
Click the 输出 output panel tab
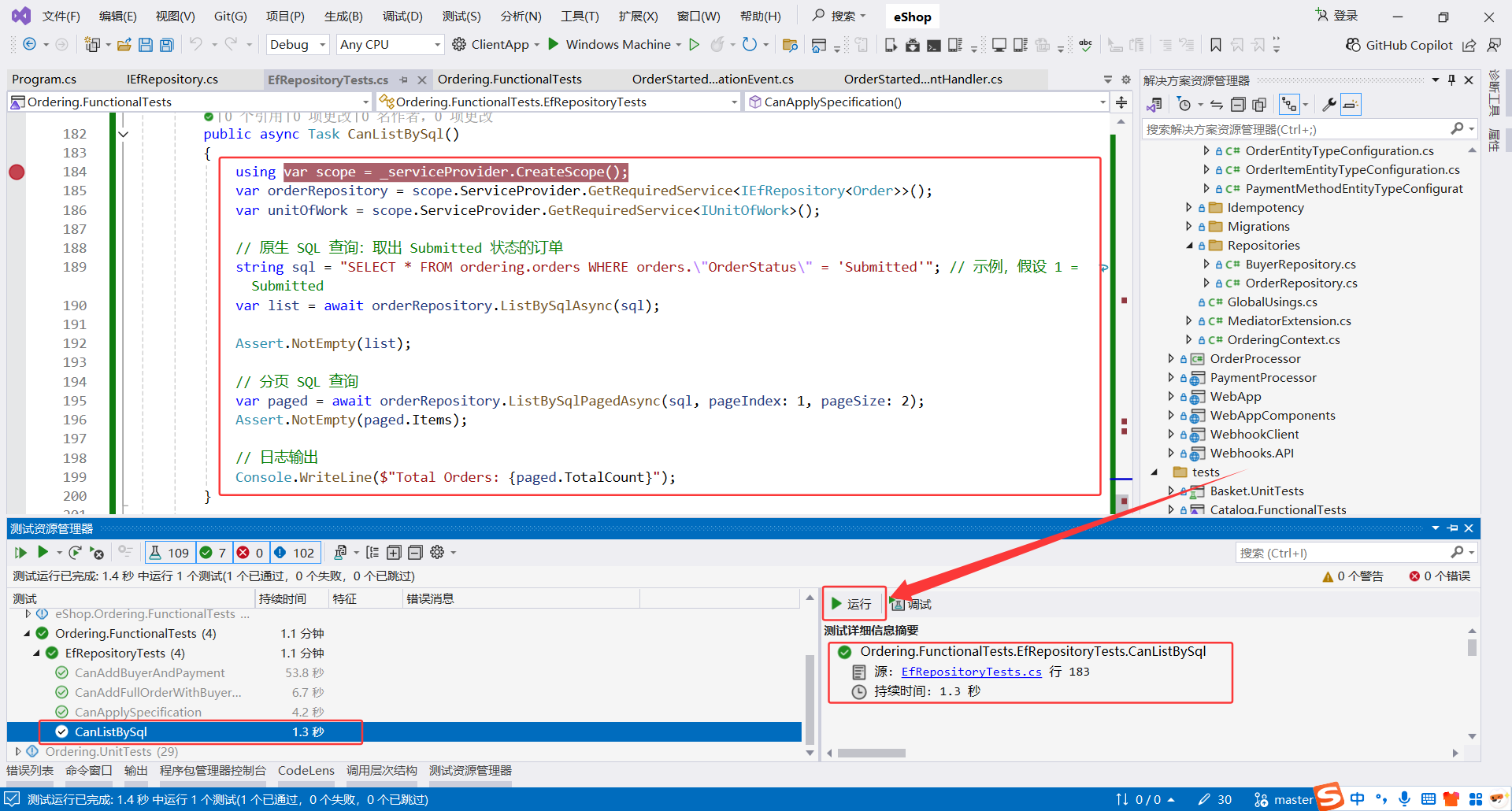tap(135, 771)
